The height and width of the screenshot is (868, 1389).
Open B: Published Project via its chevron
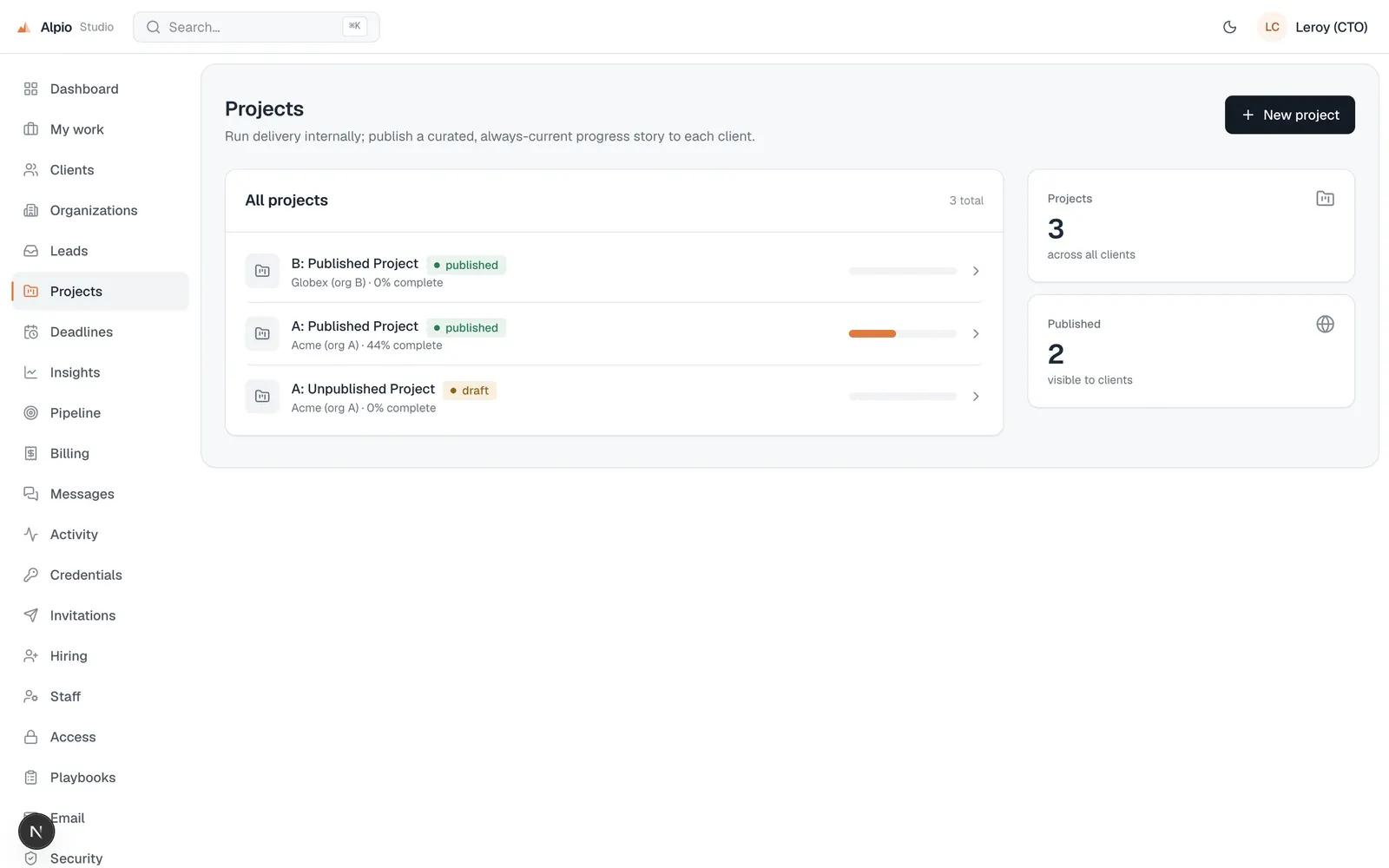pos(976,271)
